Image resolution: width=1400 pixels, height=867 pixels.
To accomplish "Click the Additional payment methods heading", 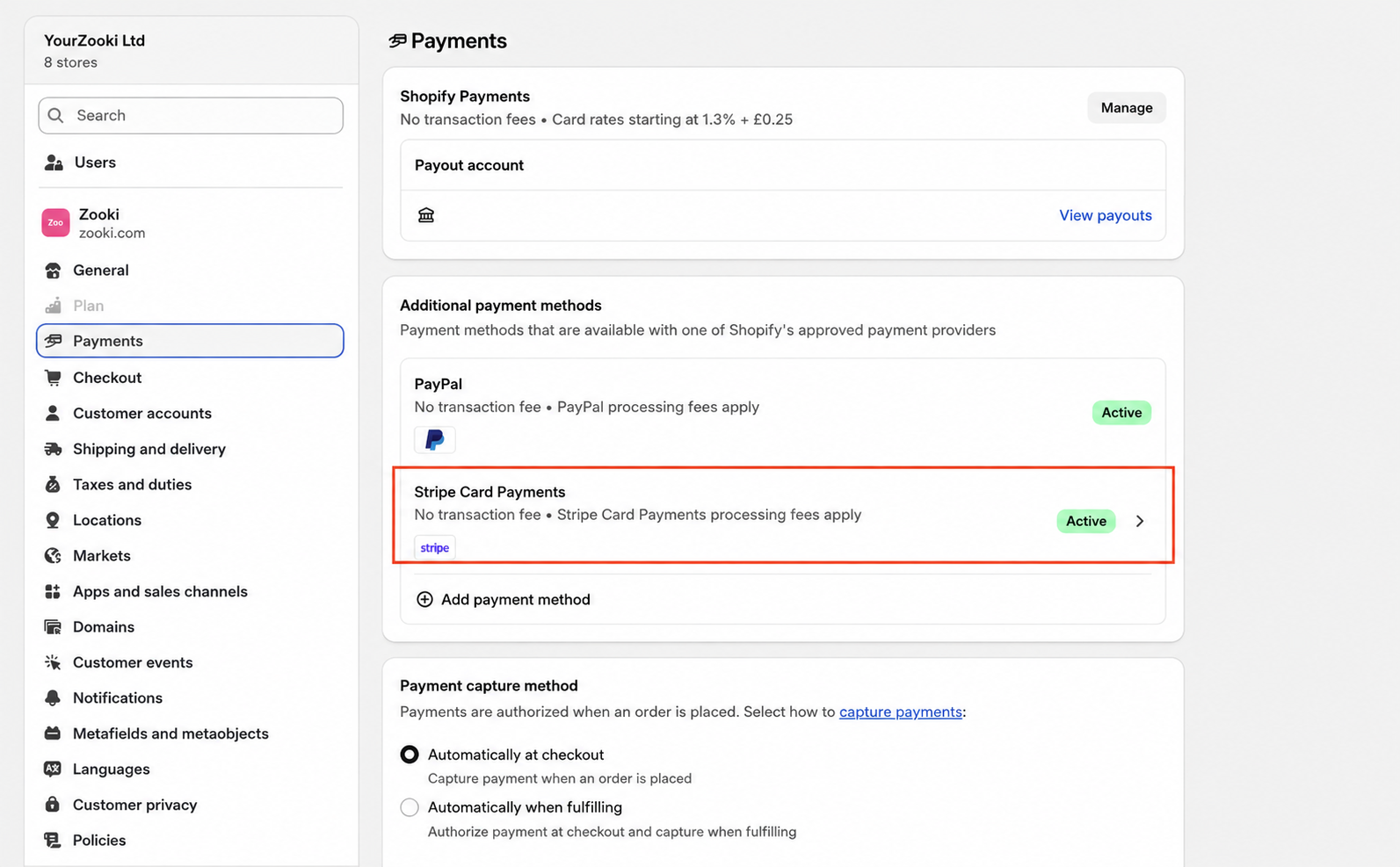I will pos(501,306).
